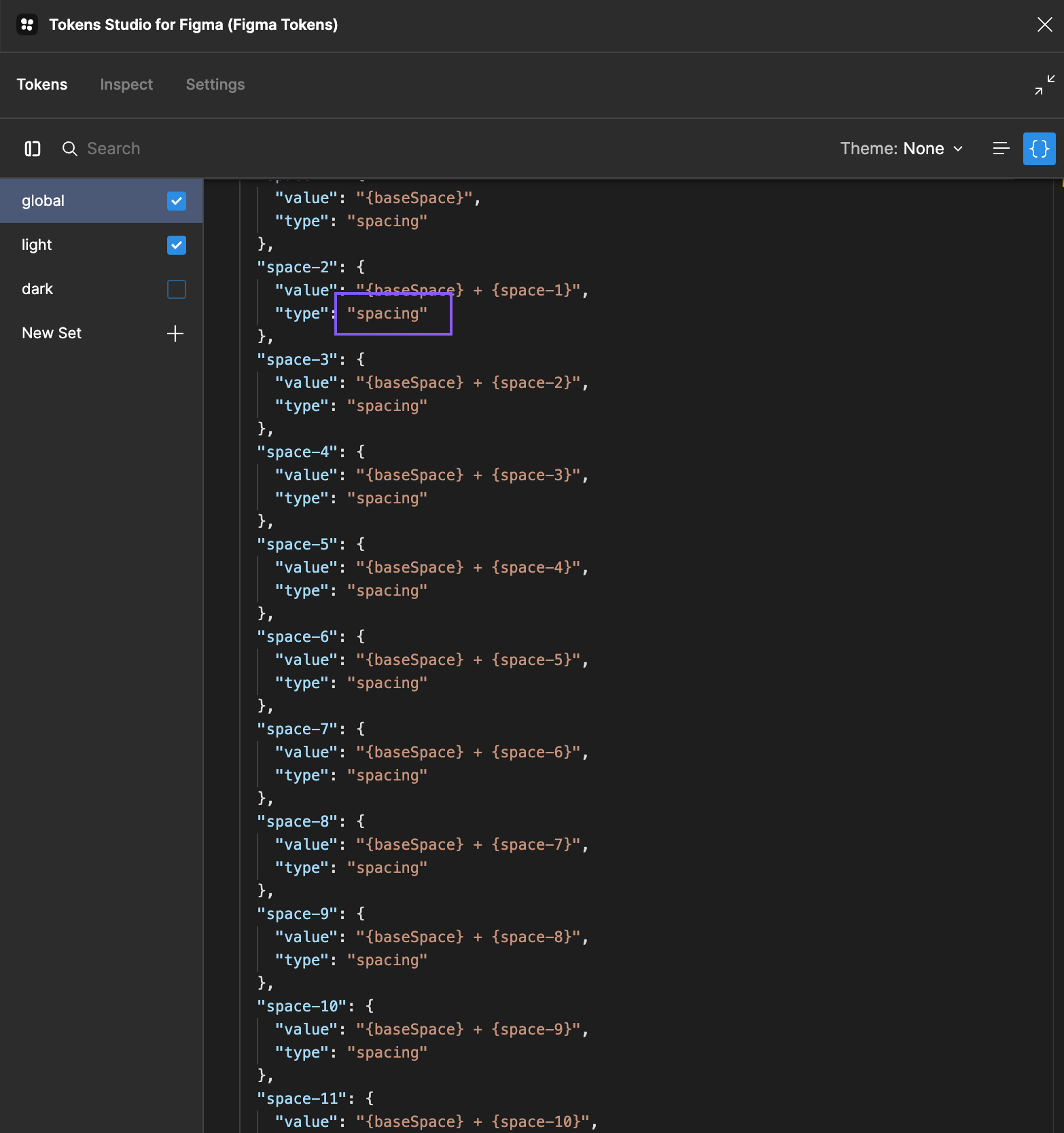Click value "{baseSpace} + {space-6}"
Image resolution: width=1064 pixels, height=1133 pixels.
tap(468, 753)
